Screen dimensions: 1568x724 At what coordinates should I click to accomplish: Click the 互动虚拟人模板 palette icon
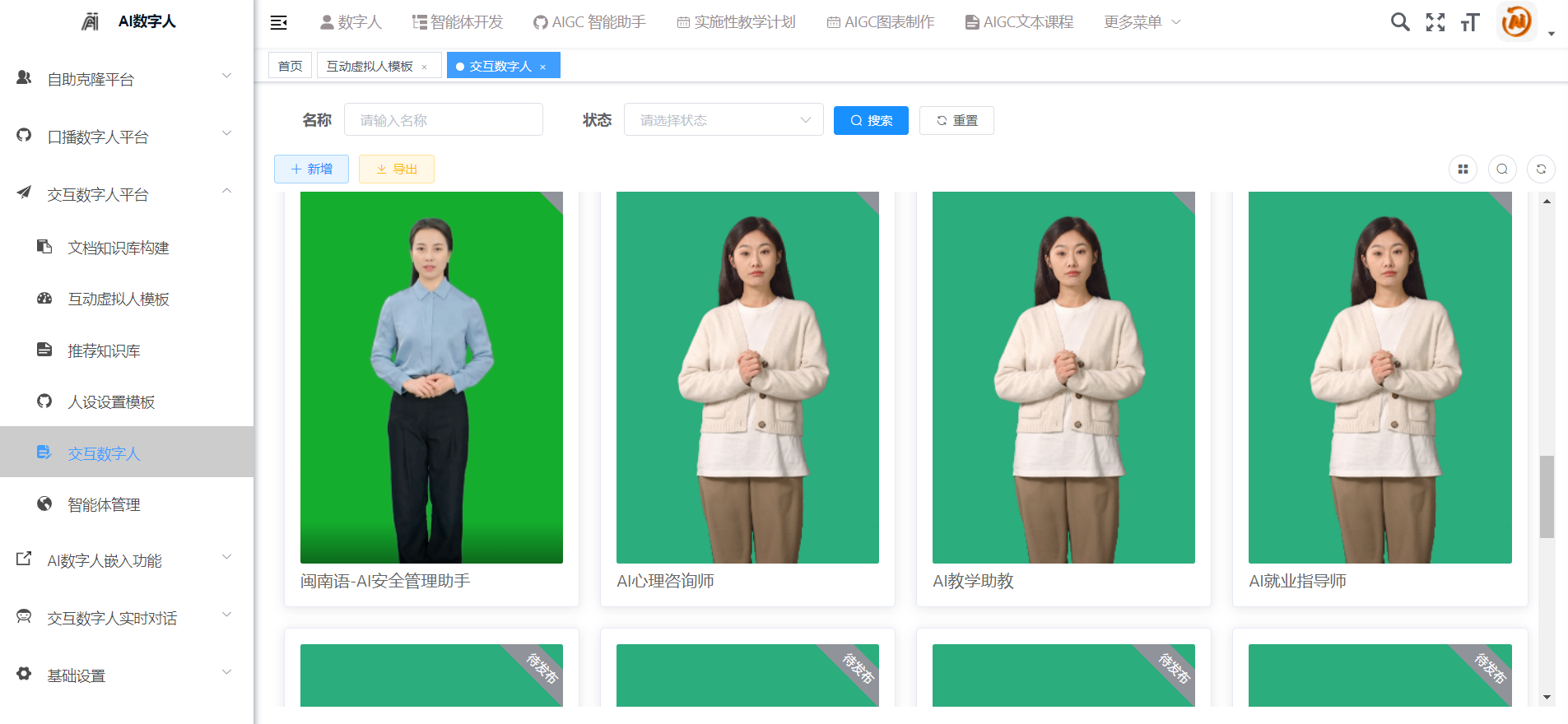(x=44, y=298)
